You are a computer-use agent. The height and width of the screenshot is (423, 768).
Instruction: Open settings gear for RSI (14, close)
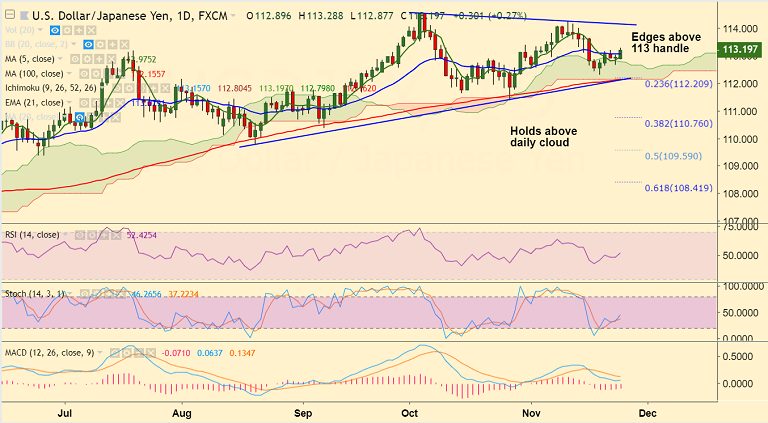click(92, 235)
